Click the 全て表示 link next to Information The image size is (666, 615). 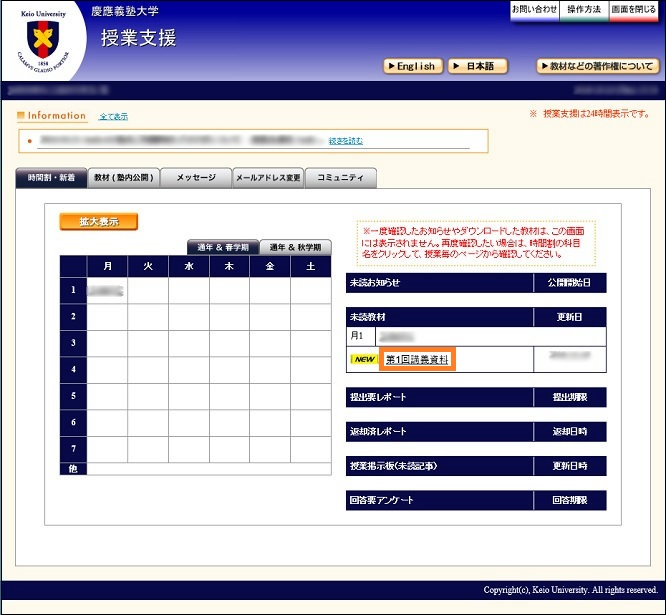coord(113,117)
